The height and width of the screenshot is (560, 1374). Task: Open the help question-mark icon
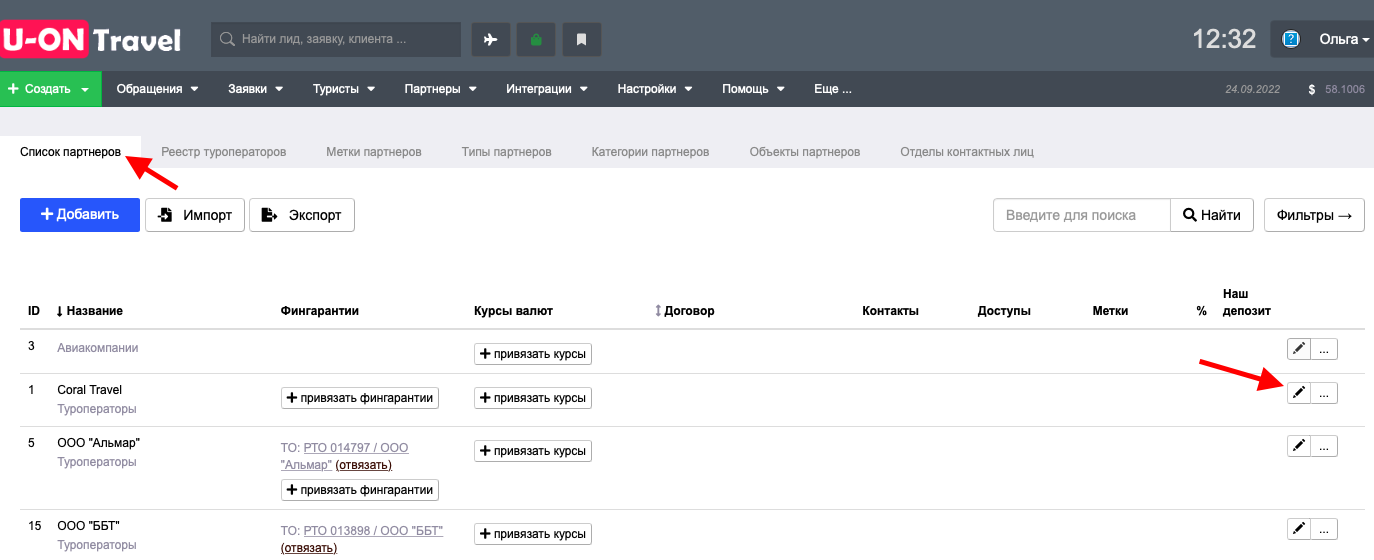click(1291, 40)
